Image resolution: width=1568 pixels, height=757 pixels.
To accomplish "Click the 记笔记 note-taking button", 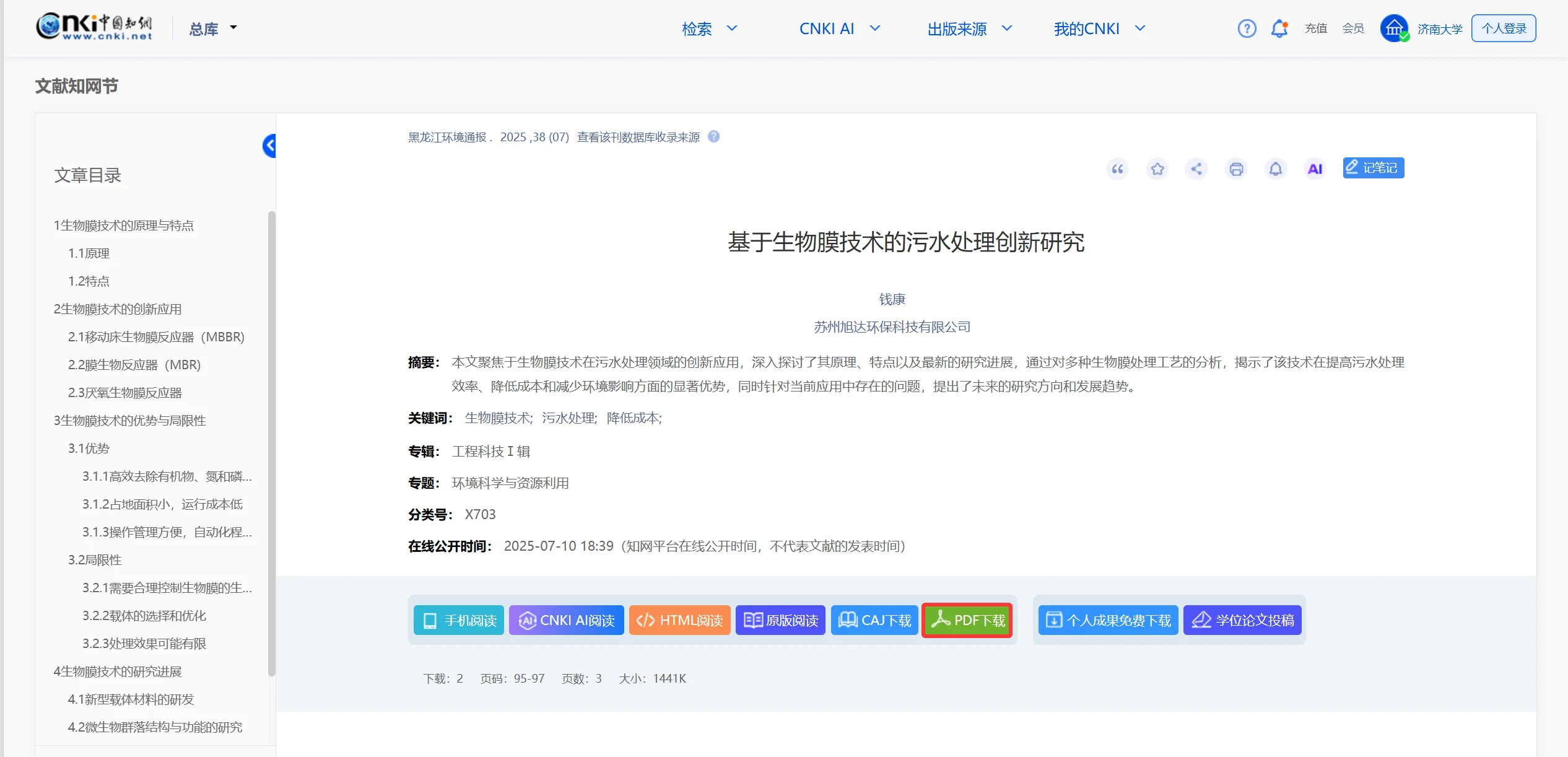I will [1374, 167].
